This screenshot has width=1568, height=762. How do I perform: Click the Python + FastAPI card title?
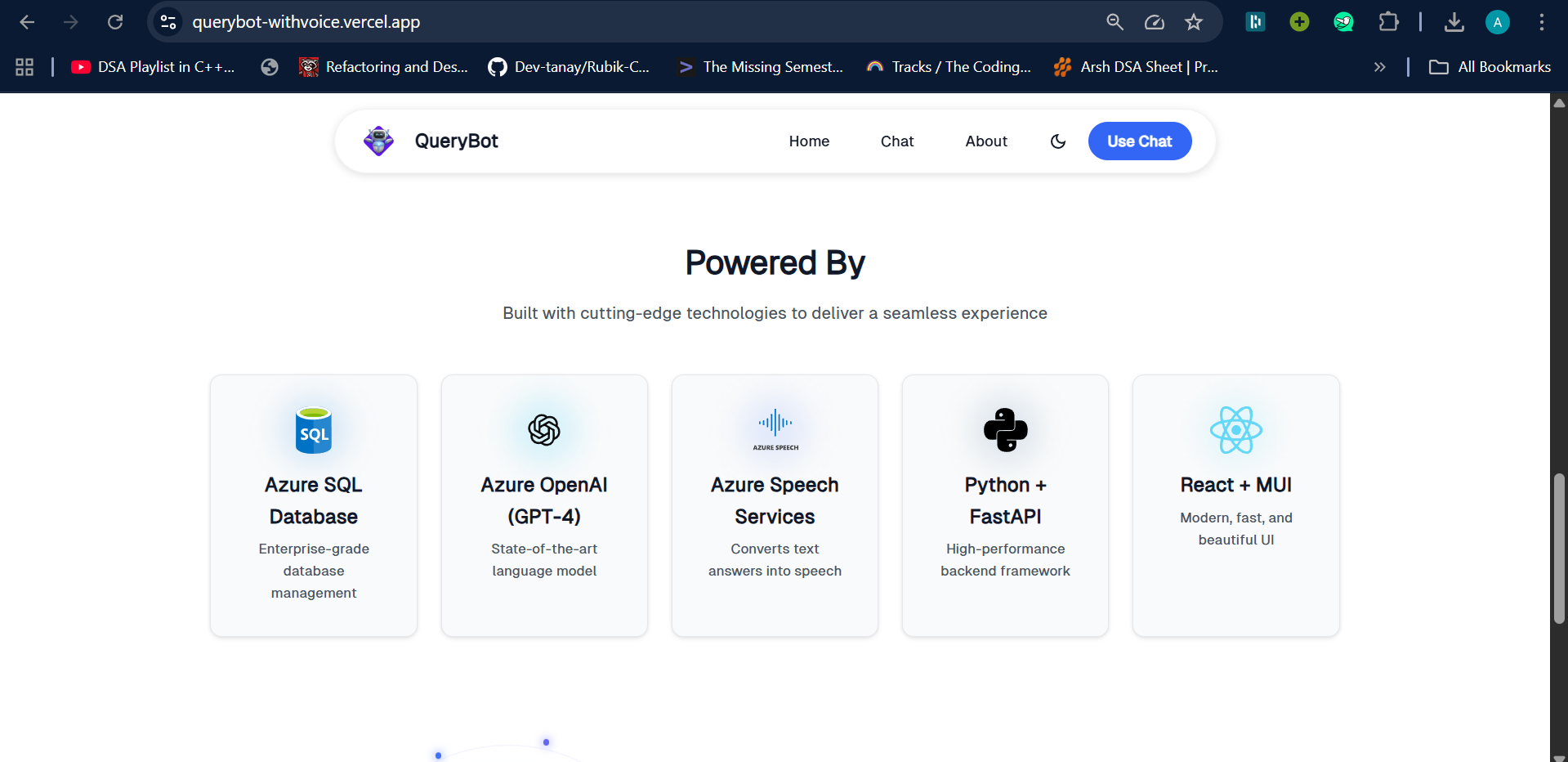(1006, 500)
